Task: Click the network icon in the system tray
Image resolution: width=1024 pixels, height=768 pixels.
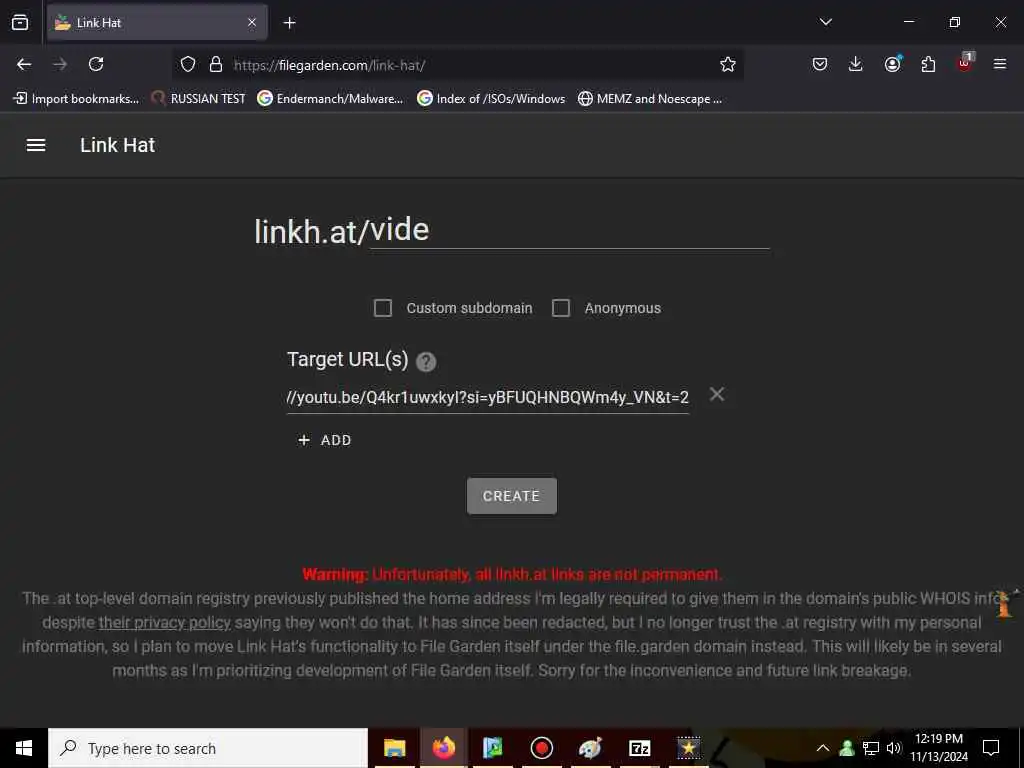Action: point(871,748)
